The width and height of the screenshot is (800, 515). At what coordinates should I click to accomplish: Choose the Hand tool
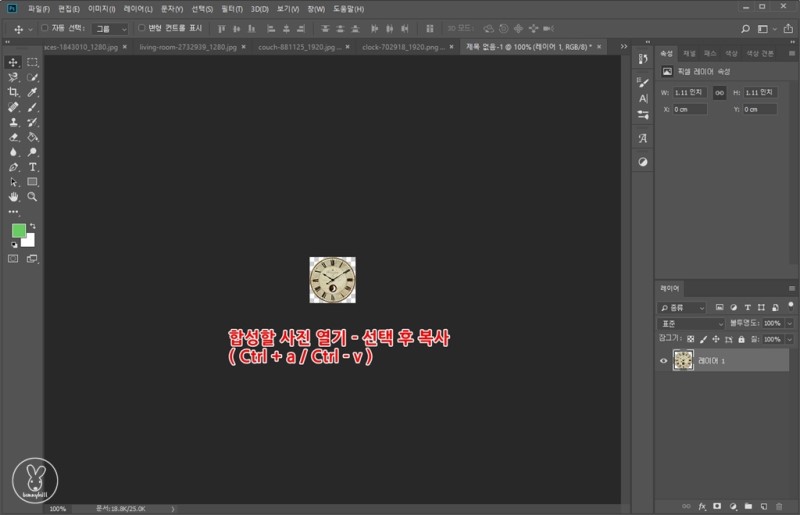click(x=14, y=197)
